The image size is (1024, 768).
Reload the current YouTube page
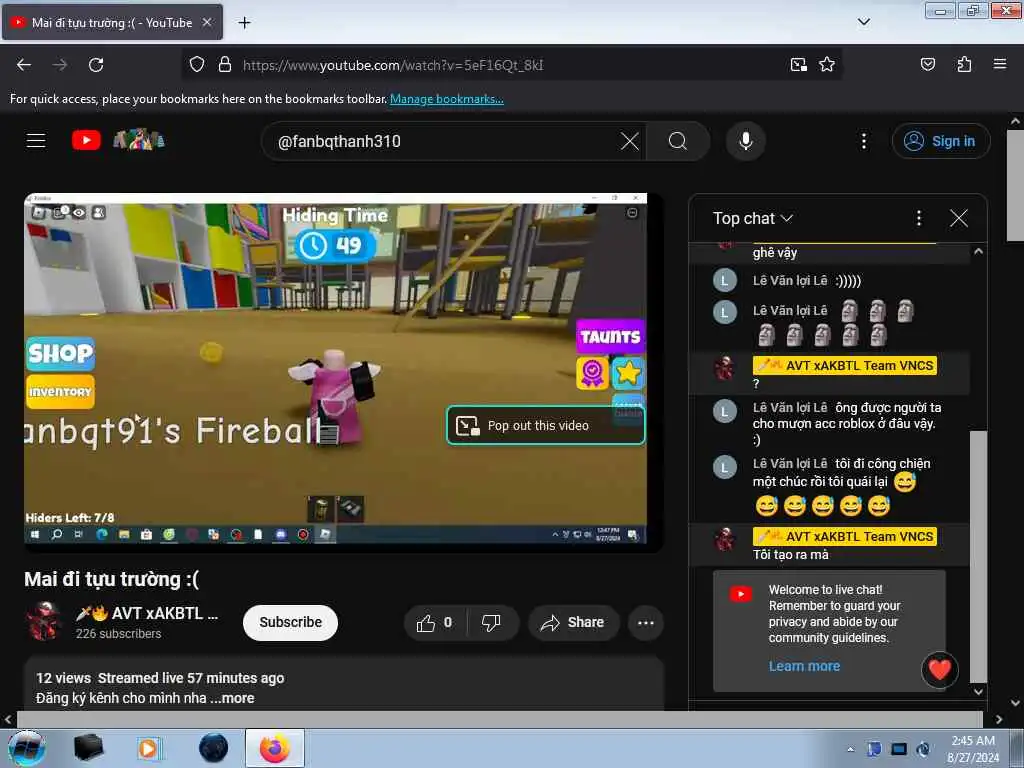tap(96, 65)
